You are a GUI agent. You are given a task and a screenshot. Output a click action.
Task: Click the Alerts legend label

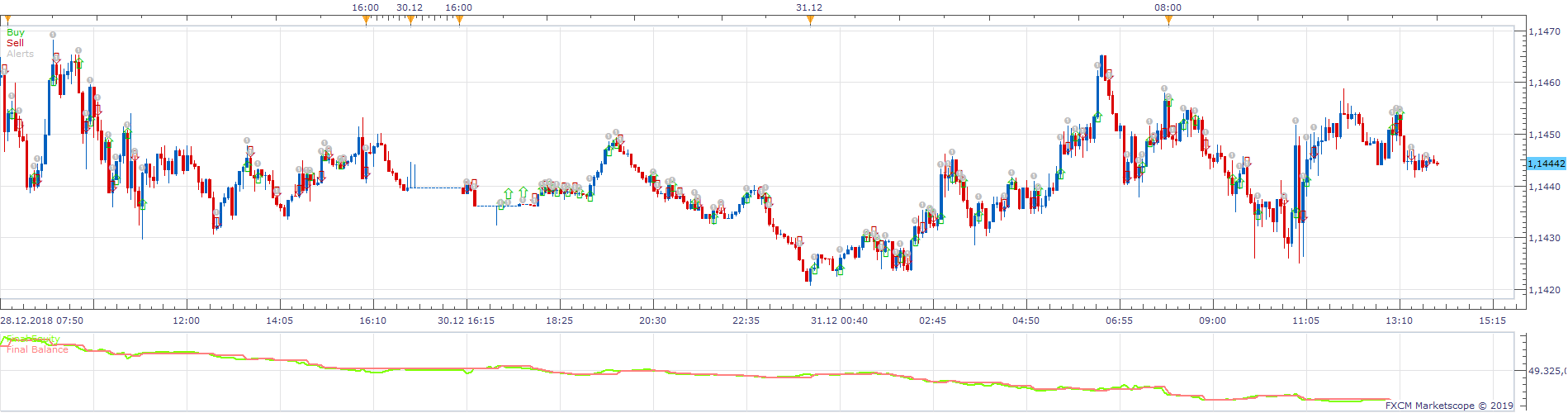[21, 54]
